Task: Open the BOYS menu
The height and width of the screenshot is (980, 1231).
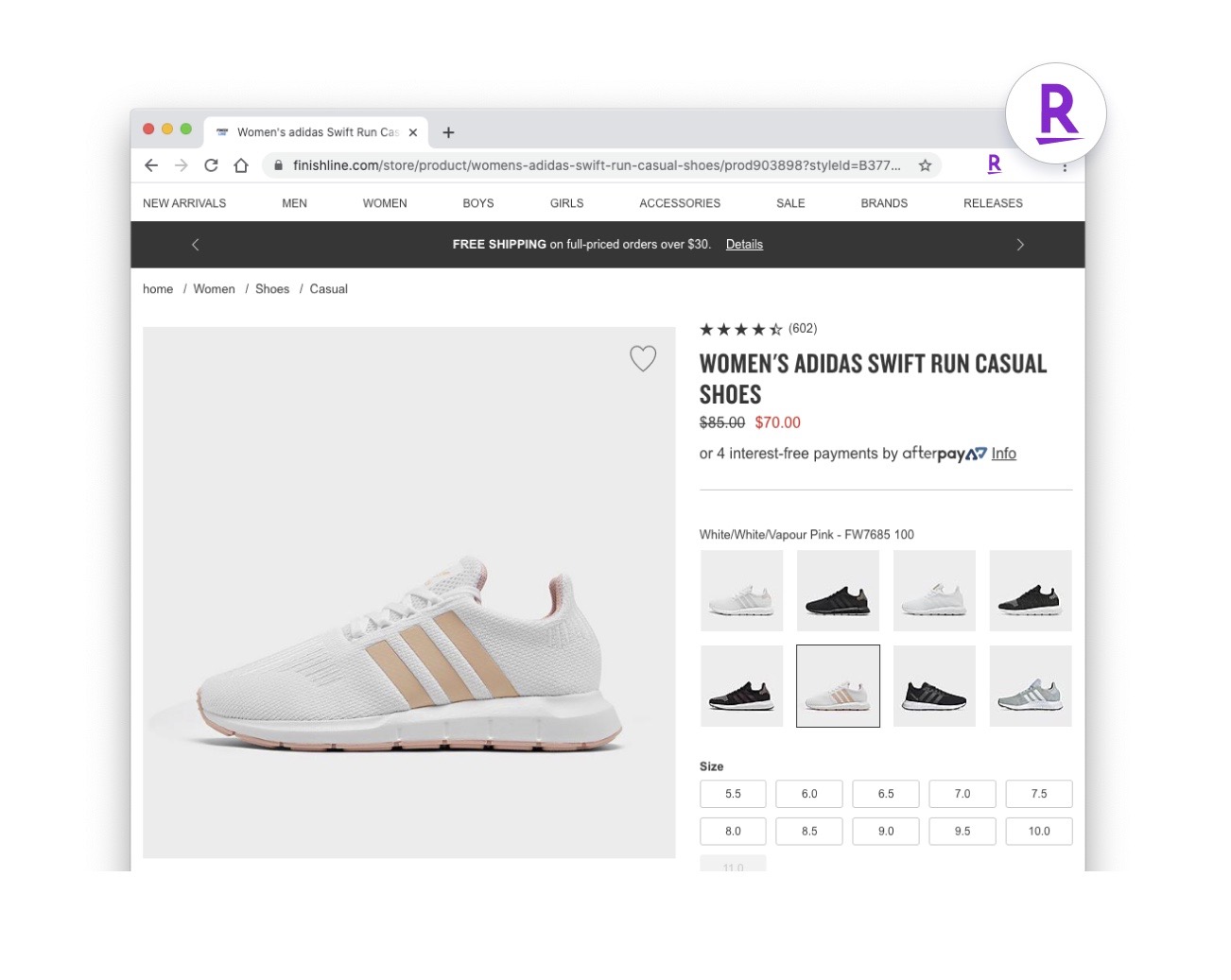Action: point(478,203)
